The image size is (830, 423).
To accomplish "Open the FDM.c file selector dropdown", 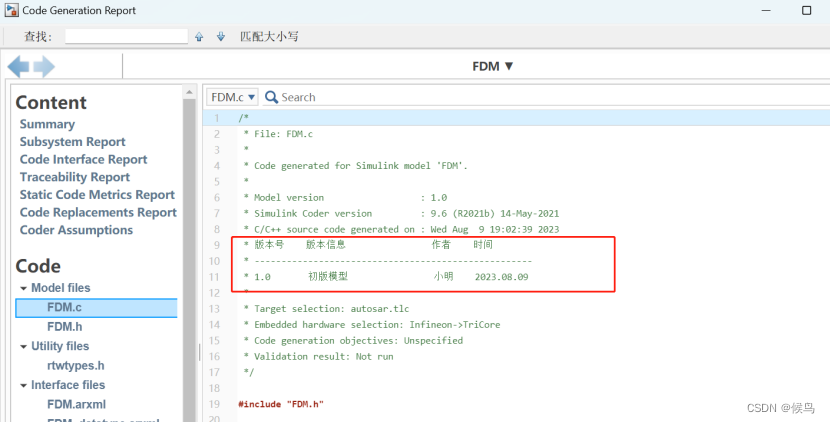I will [x=232, y=97].
